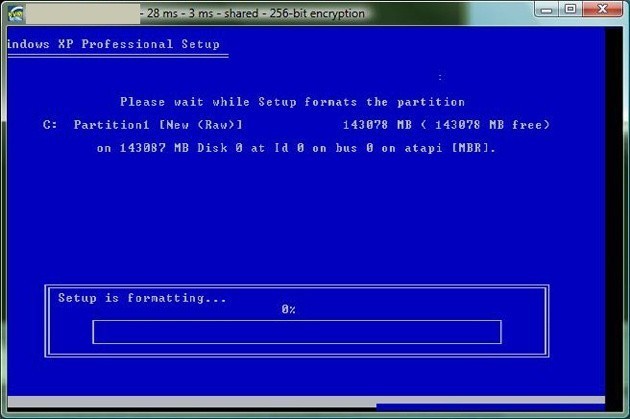Minimize the remote session window
630x419 pixels.
546,9
